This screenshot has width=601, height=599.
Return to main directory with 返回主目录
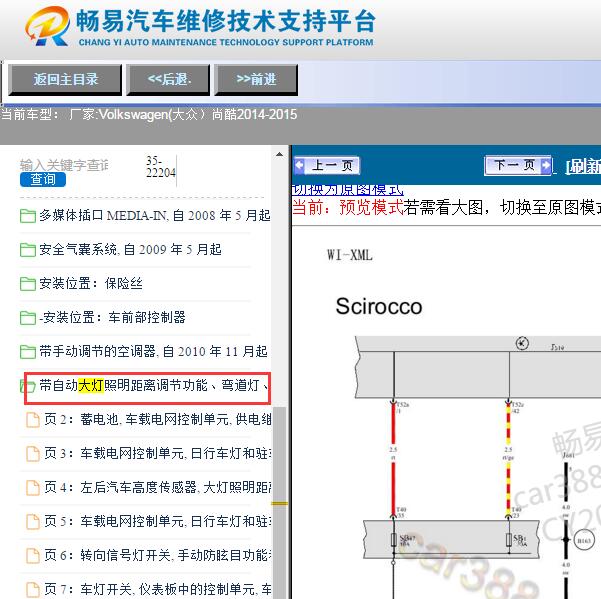click(x=65, y=80)
